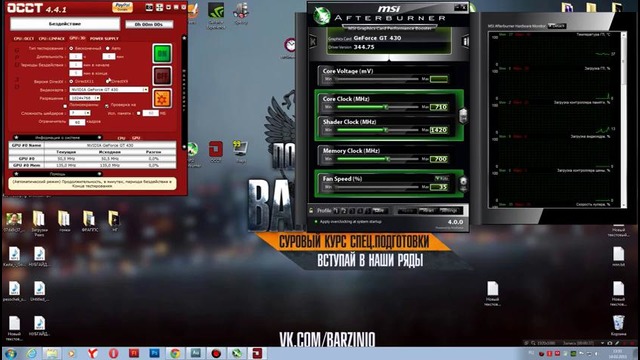
Task: Click the Shader Clock value field showing 1420
Action: (439, 130)
